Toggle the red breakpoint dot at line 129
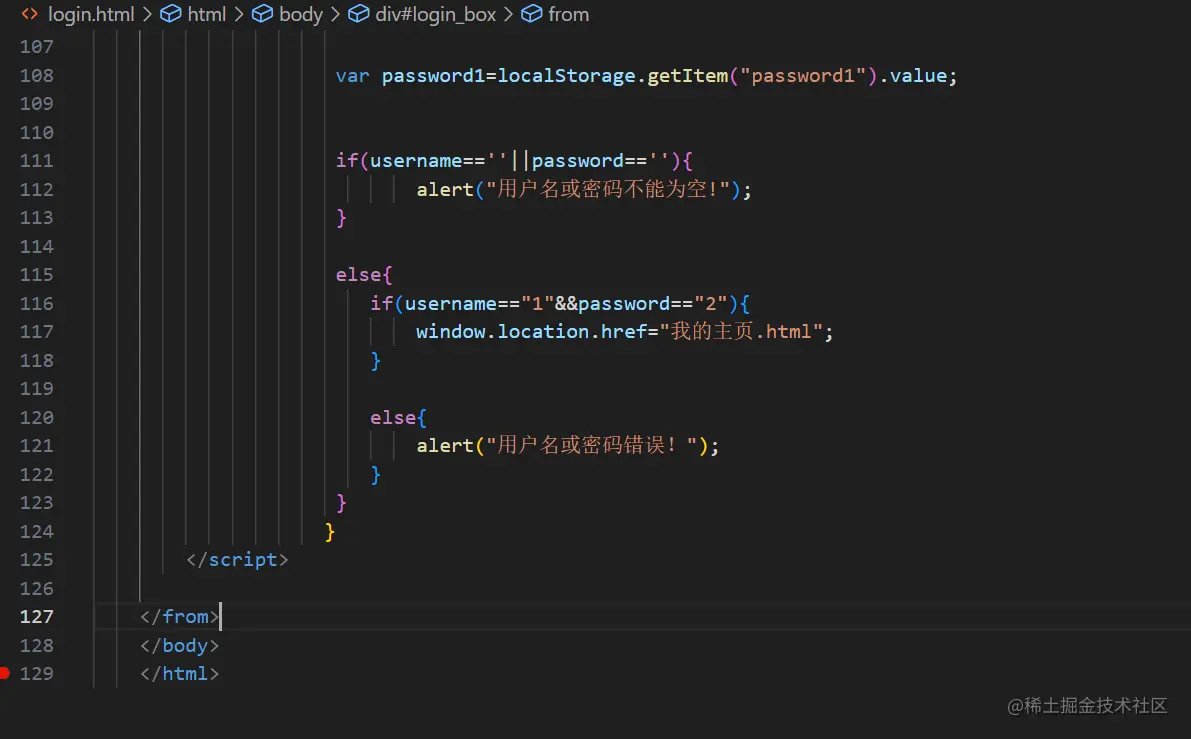 5,673
